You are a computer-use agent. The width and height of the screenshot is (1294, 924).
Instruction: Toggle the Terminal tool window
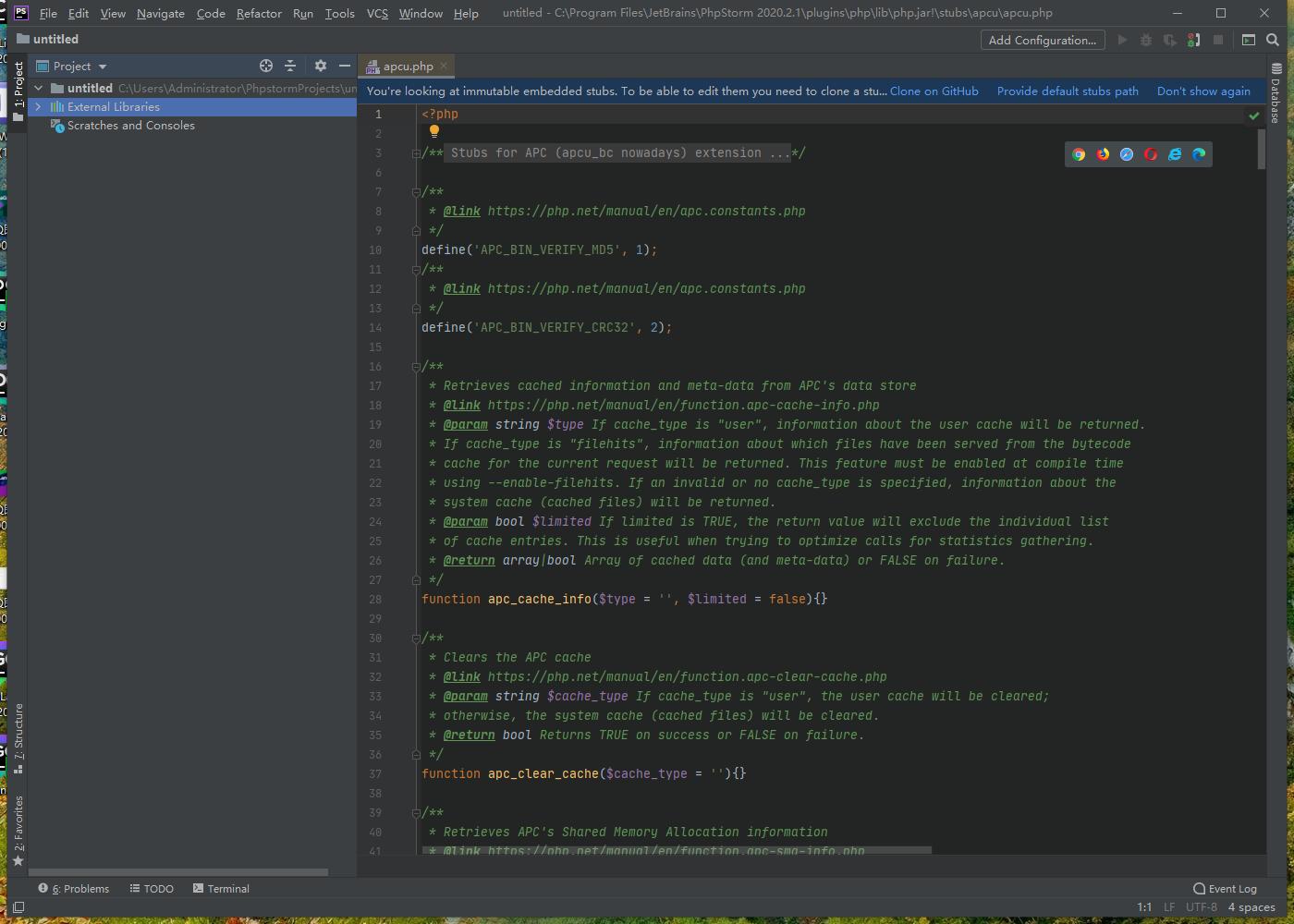pyautogui.click(x=221, y=889)
